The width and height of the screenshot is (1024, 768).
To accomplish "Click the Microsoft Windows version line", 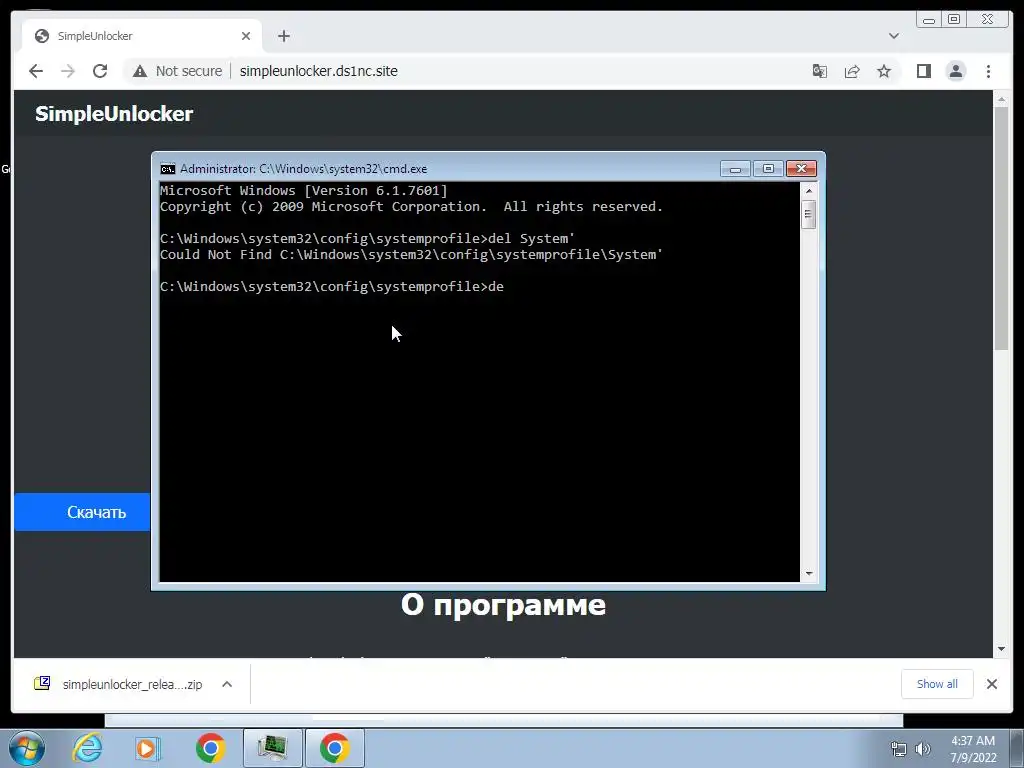I will click(304, 191).
